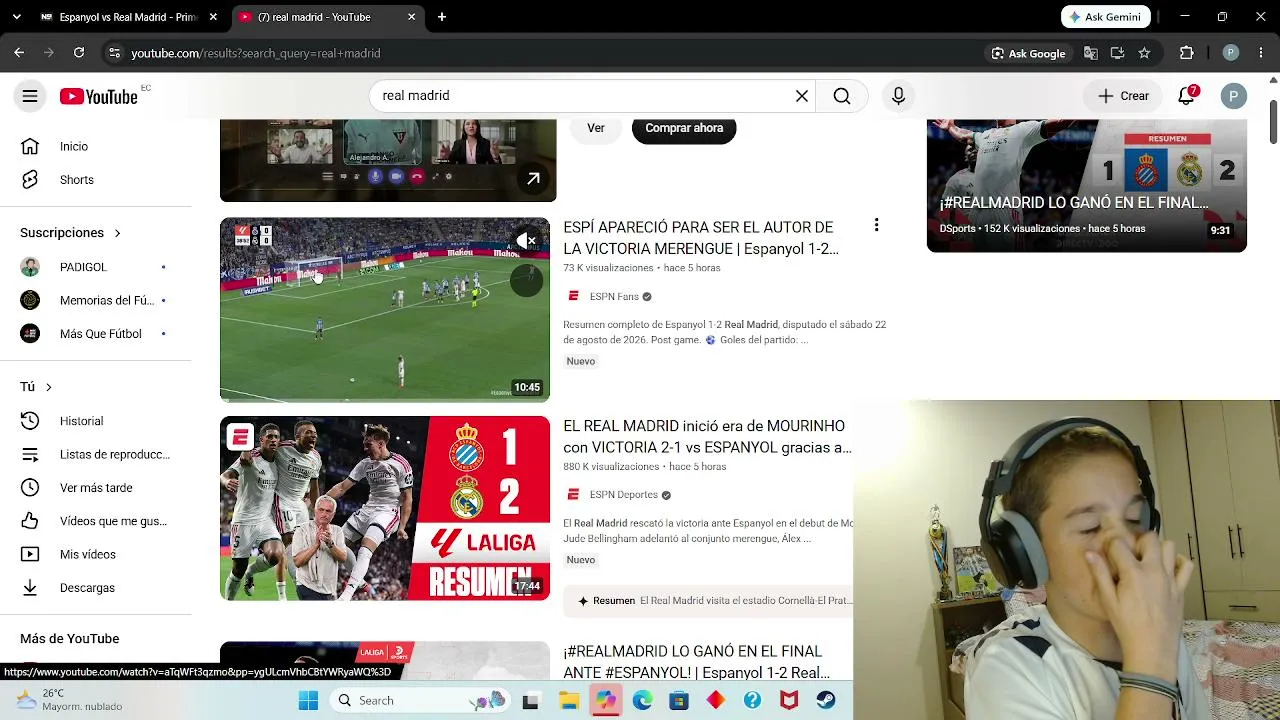Open the ad link arrow on sponsored thumbnail
The width and height of the screenshot is (1280, 720).
point(534,179)
